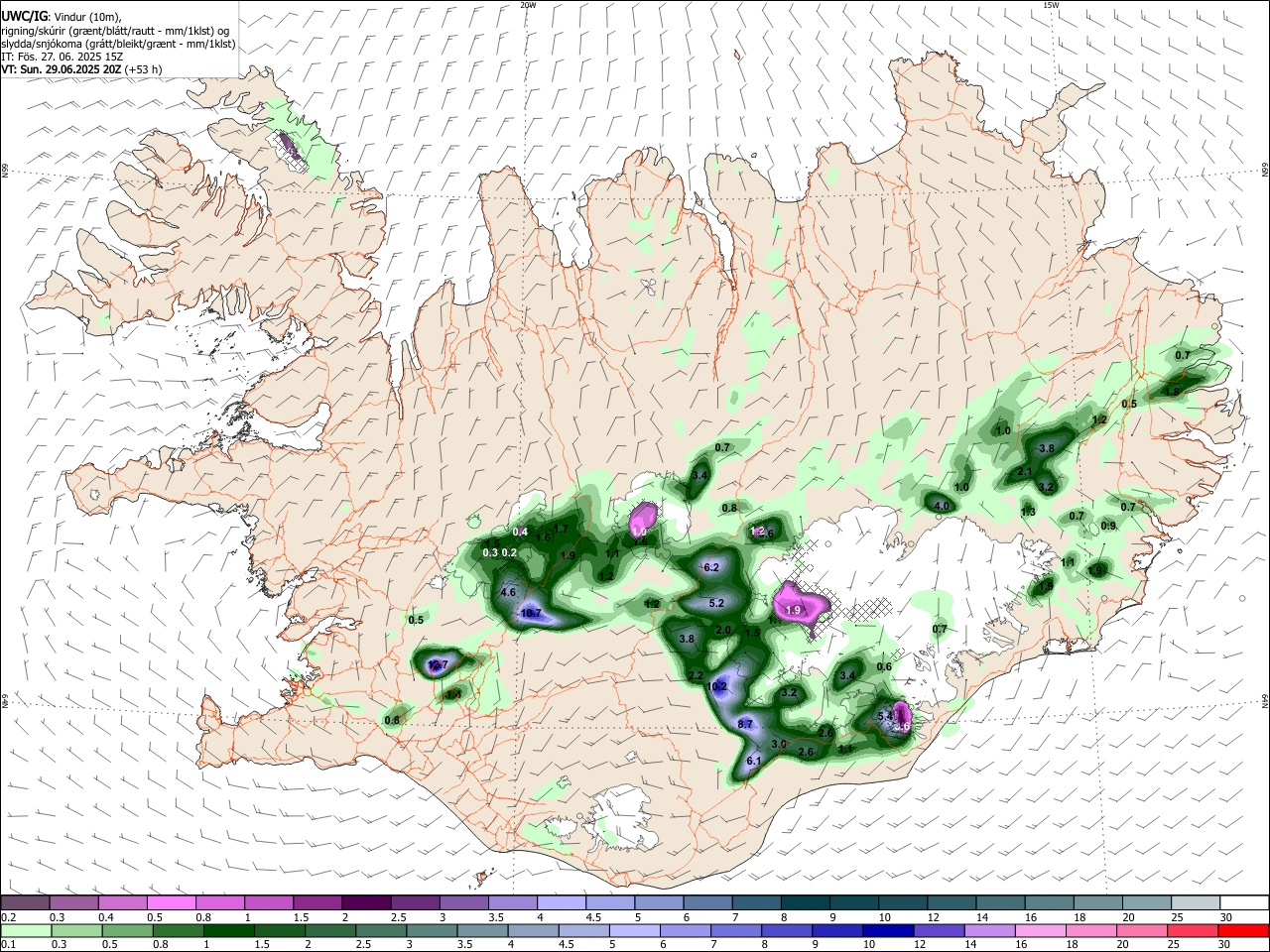1270x952 pixels.
Task: Select the 4.6 precipitation label
Action: click(x=508, y=592)
